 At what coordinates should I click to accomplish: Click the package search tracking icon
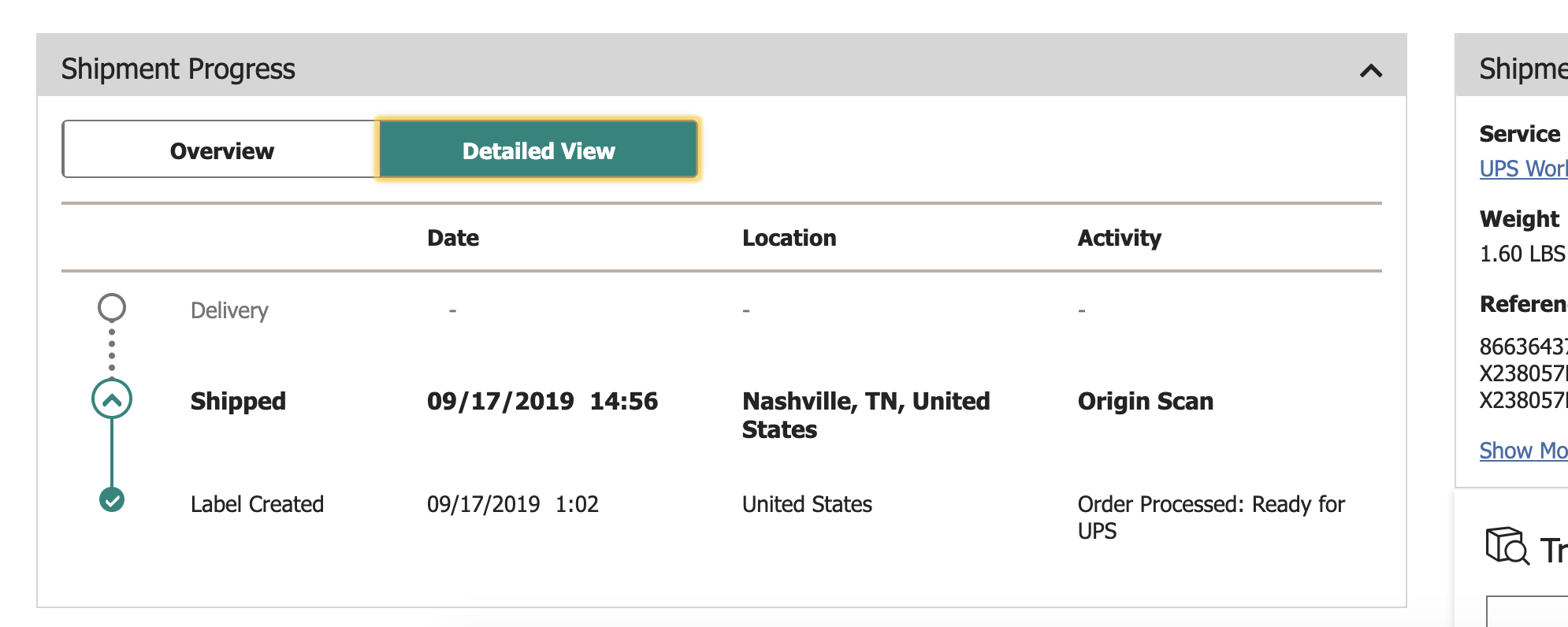[x=1507, y=546]
